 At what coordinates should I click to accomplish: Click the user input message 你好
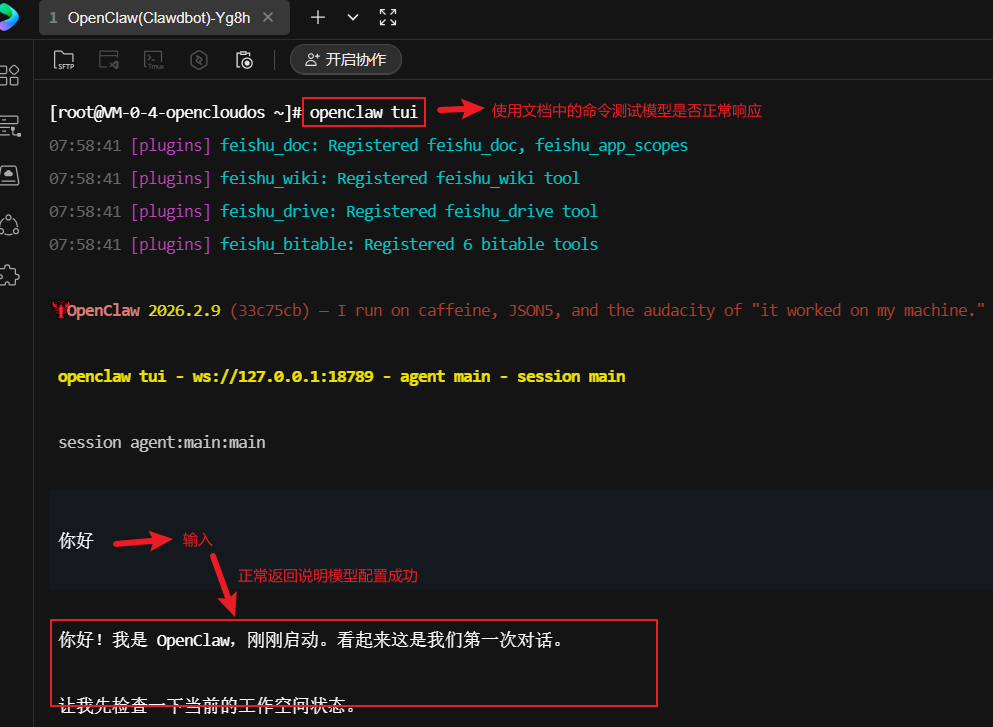tap(76, 540)
